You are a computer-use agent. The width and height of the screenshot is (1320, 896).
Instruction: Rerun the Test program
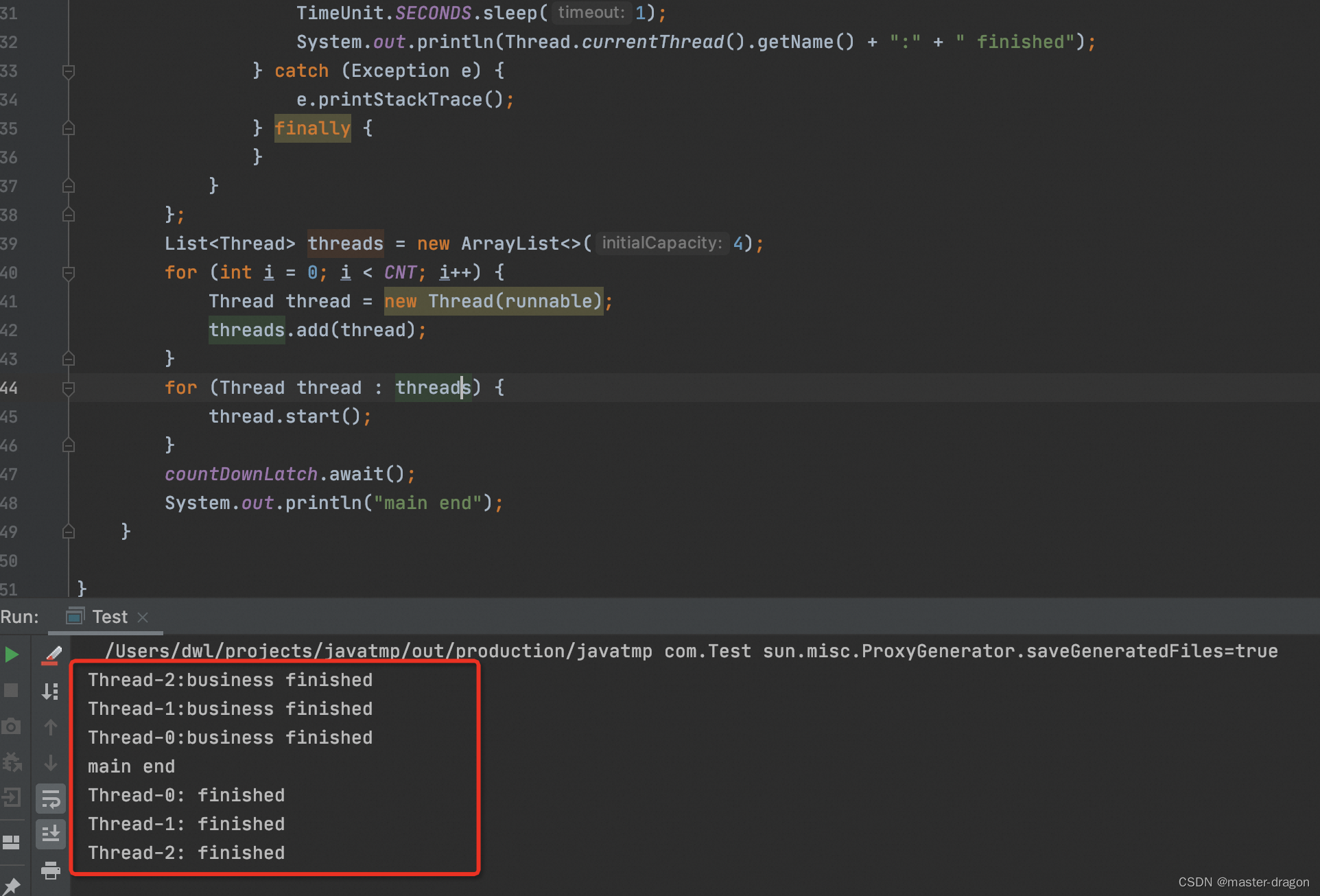(x=12, y=655)
